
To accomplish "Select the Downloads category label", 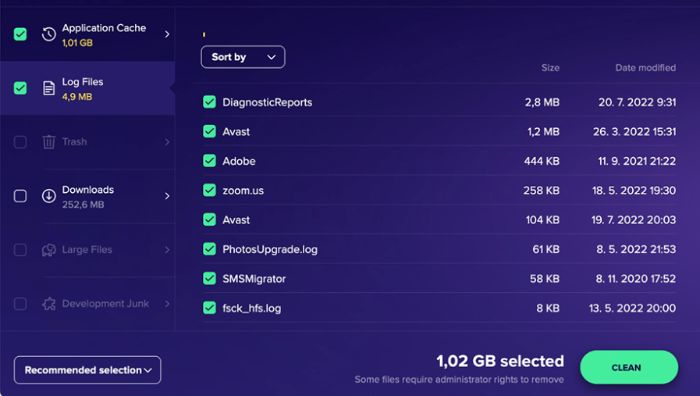I will coord(88,190).
